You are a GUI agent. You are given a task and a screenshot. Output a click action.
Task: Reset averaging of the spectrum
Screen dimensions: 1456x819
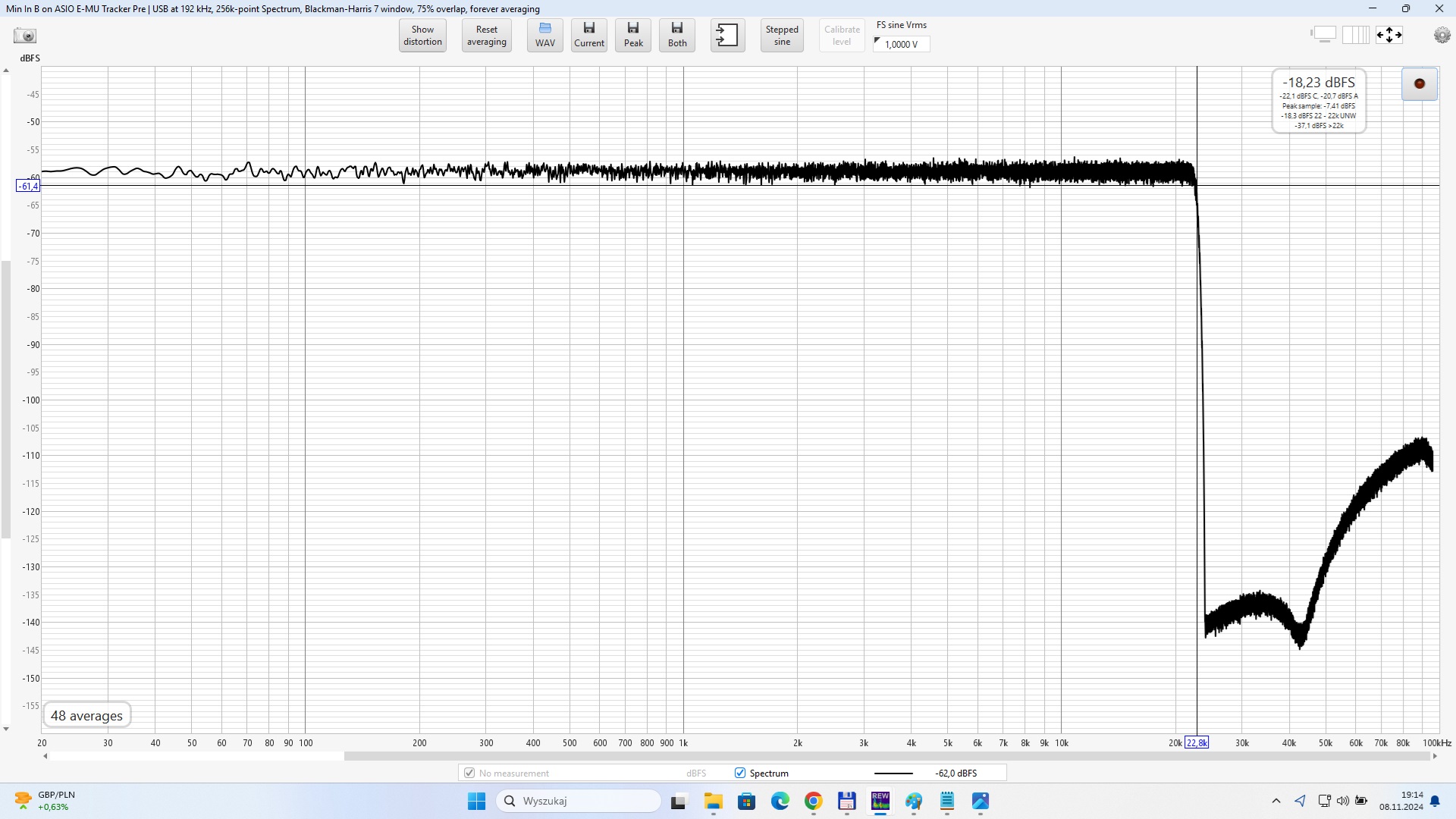point(486,36)
